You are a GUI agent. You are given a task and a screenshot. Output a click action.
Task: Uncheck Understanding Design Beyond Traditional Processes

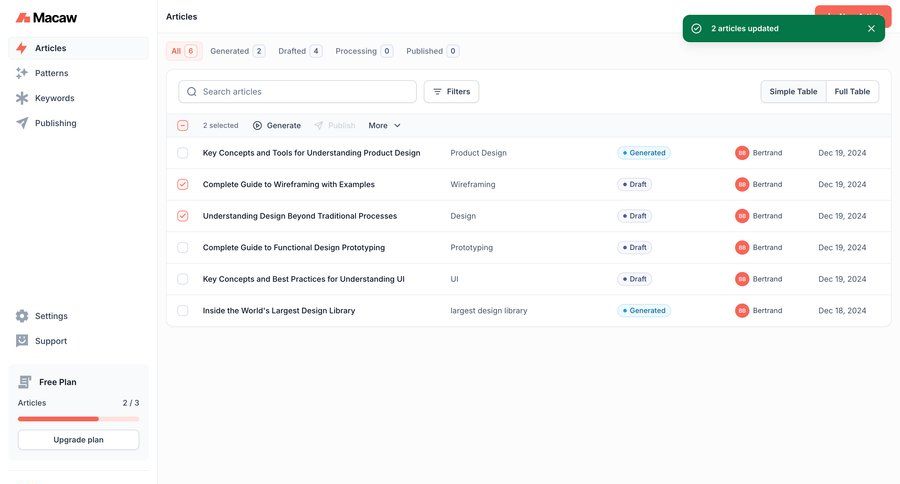(x=183, y=216)
